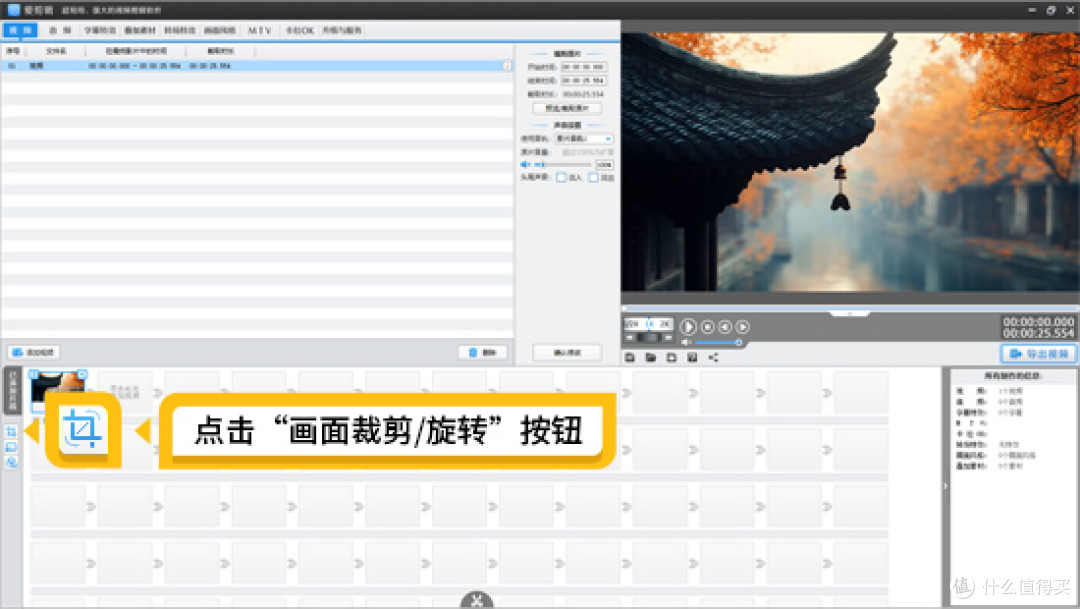Screen dimensions: 1080x609
Task: Click the start time input field
Action: point(583,67)
